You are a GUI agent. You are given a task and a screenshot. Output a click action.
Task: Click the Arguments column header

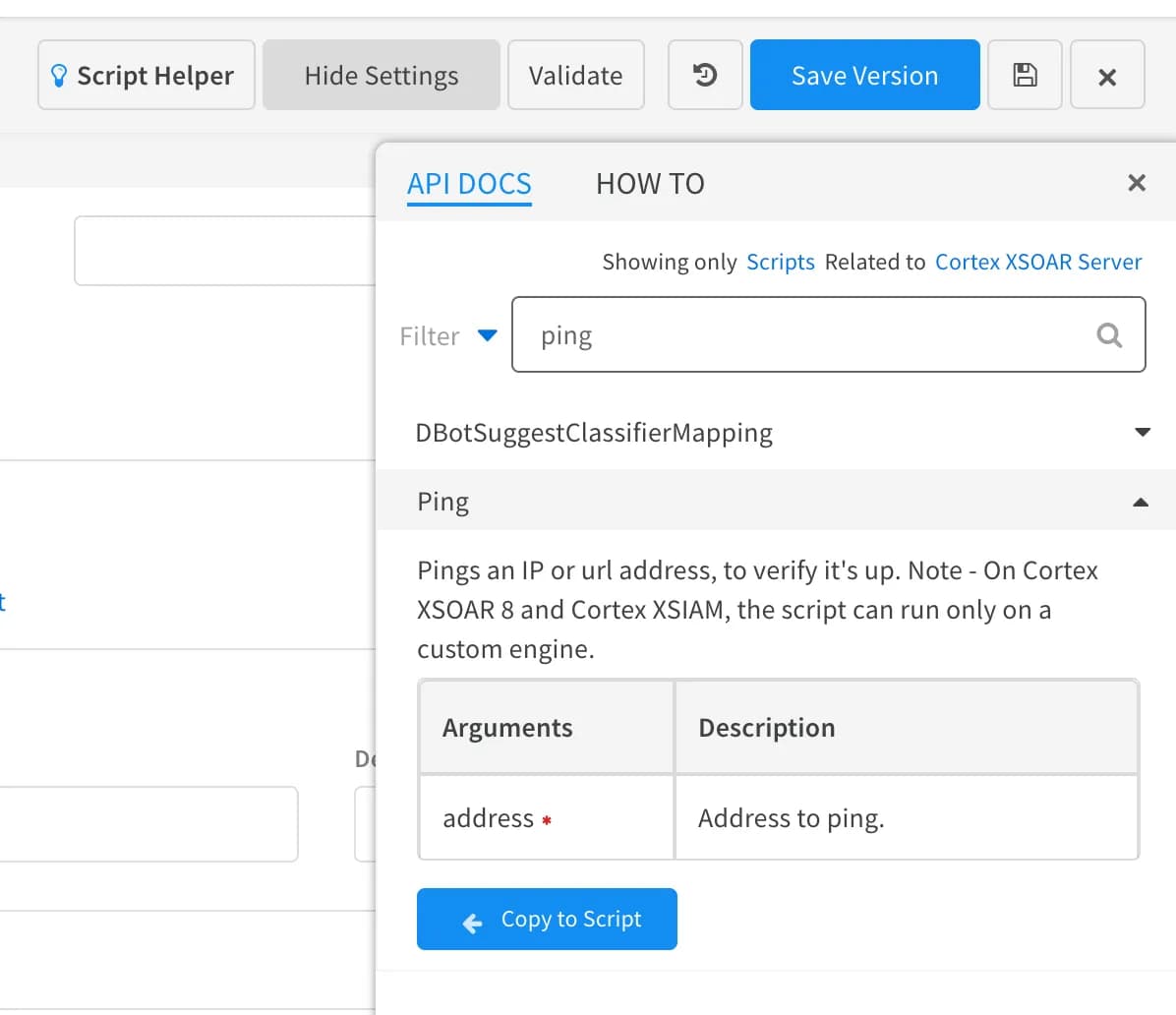[x=547, y=728]
